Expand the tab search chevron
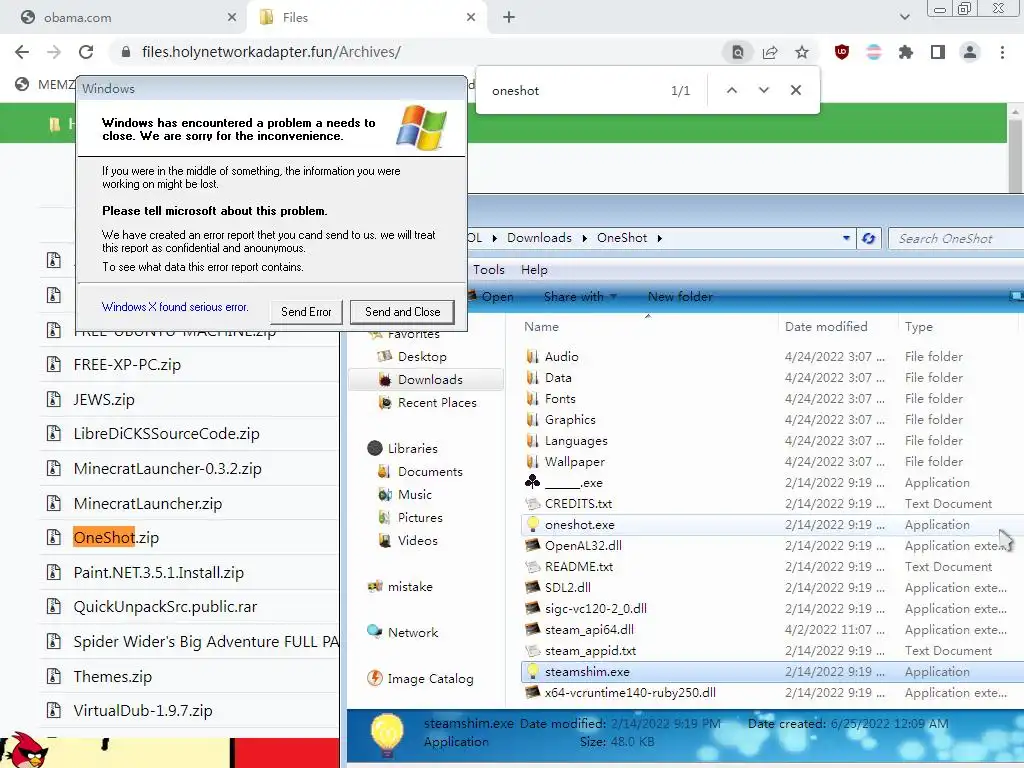1024x768 pixels. click(x=904, y=18)
